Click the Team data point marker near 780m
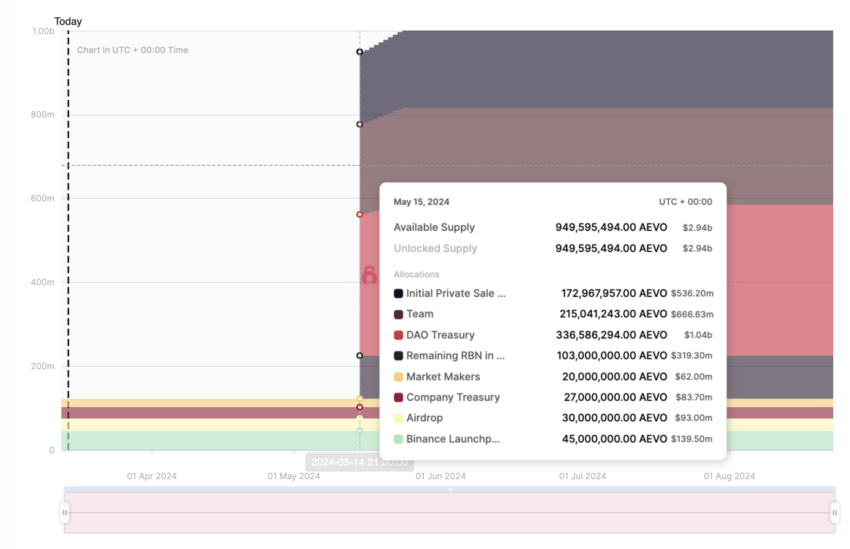850x549 pixels. click(x=359, y=124)
